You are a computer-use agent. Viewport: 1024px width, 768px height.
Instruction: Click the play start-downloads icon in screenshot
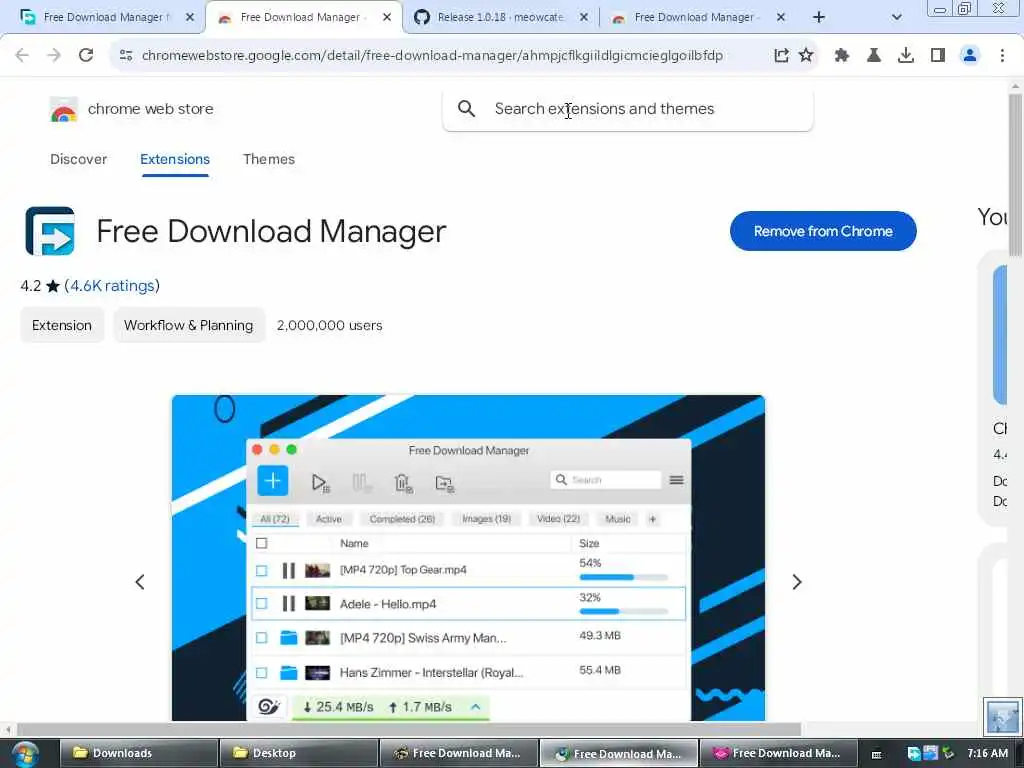pos(320,483)
